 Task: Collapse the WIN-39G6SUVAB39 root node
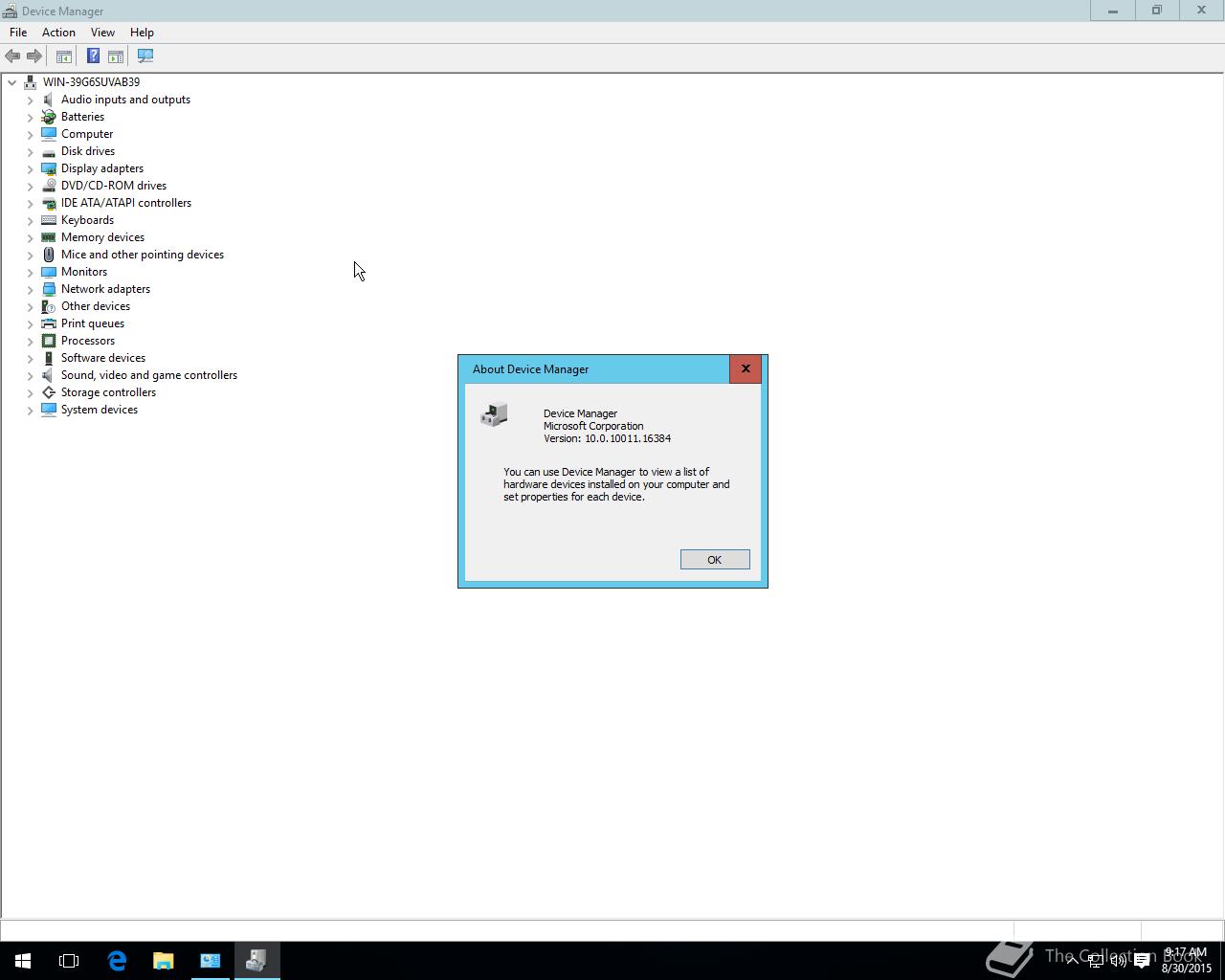click(x=12, y=82)
